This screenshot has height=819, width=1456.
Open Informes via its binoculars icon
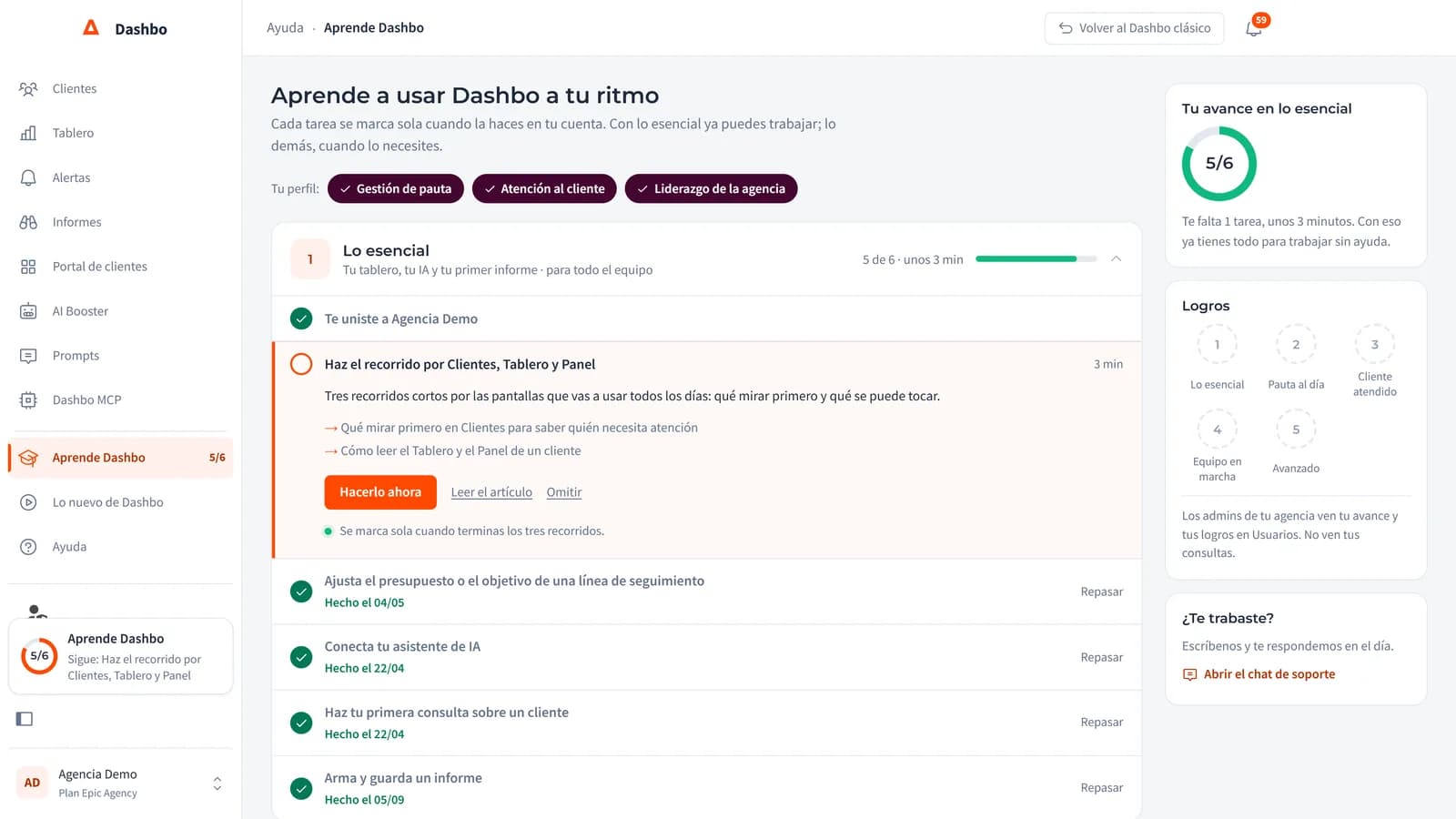pos(28,222)
